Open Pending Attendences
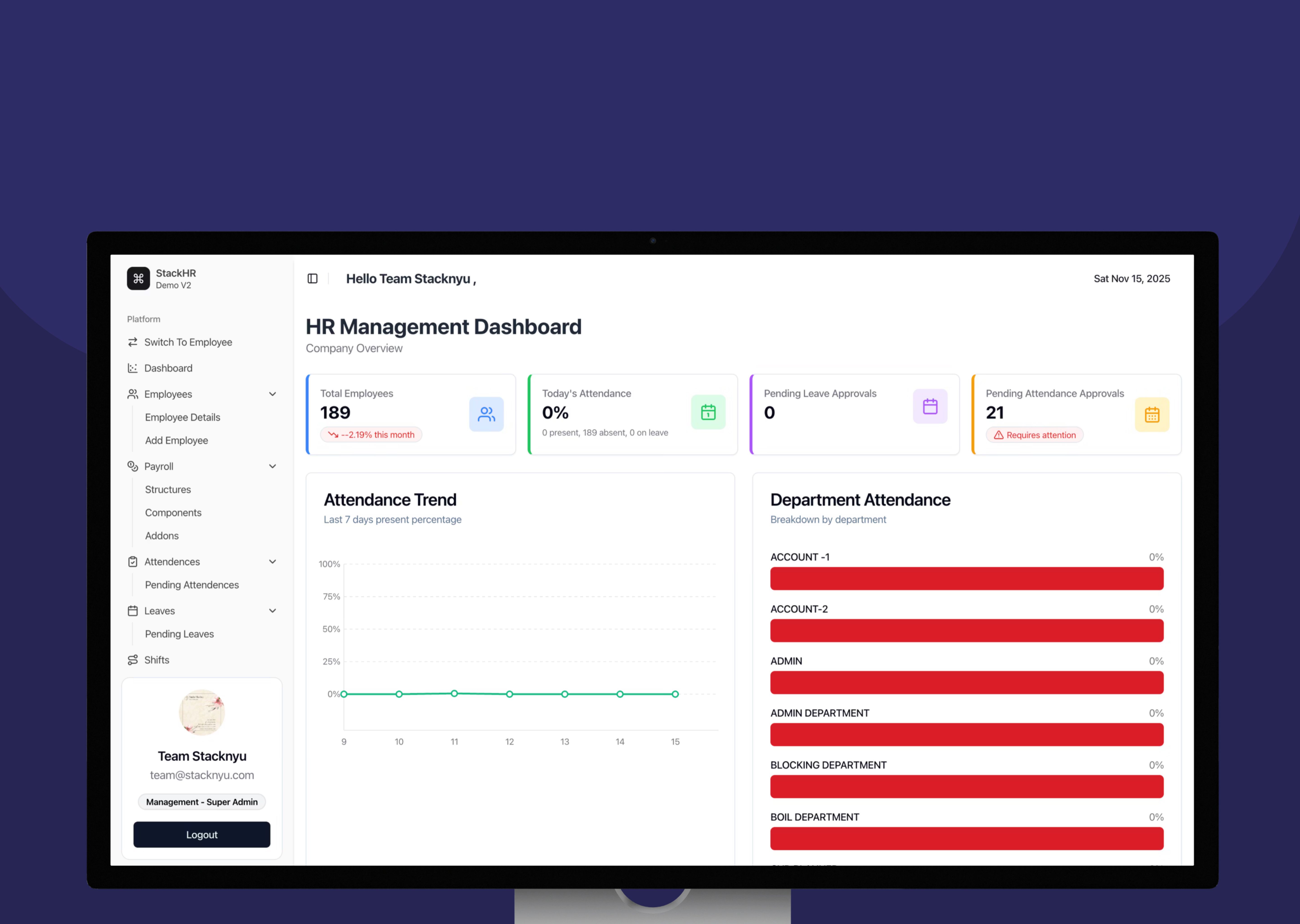1300x924 pixels. (192, 585)
